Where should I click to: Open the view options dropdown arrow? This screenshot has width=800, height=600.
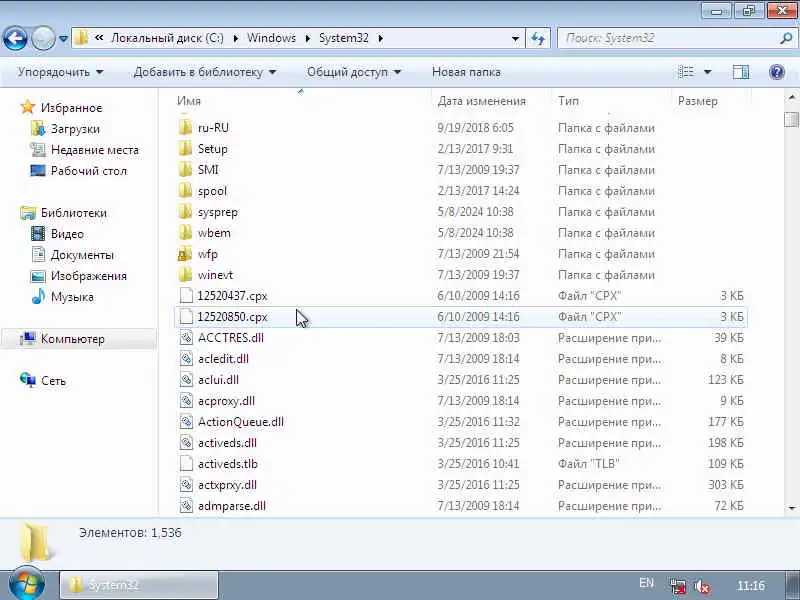[x=708, y=72]
